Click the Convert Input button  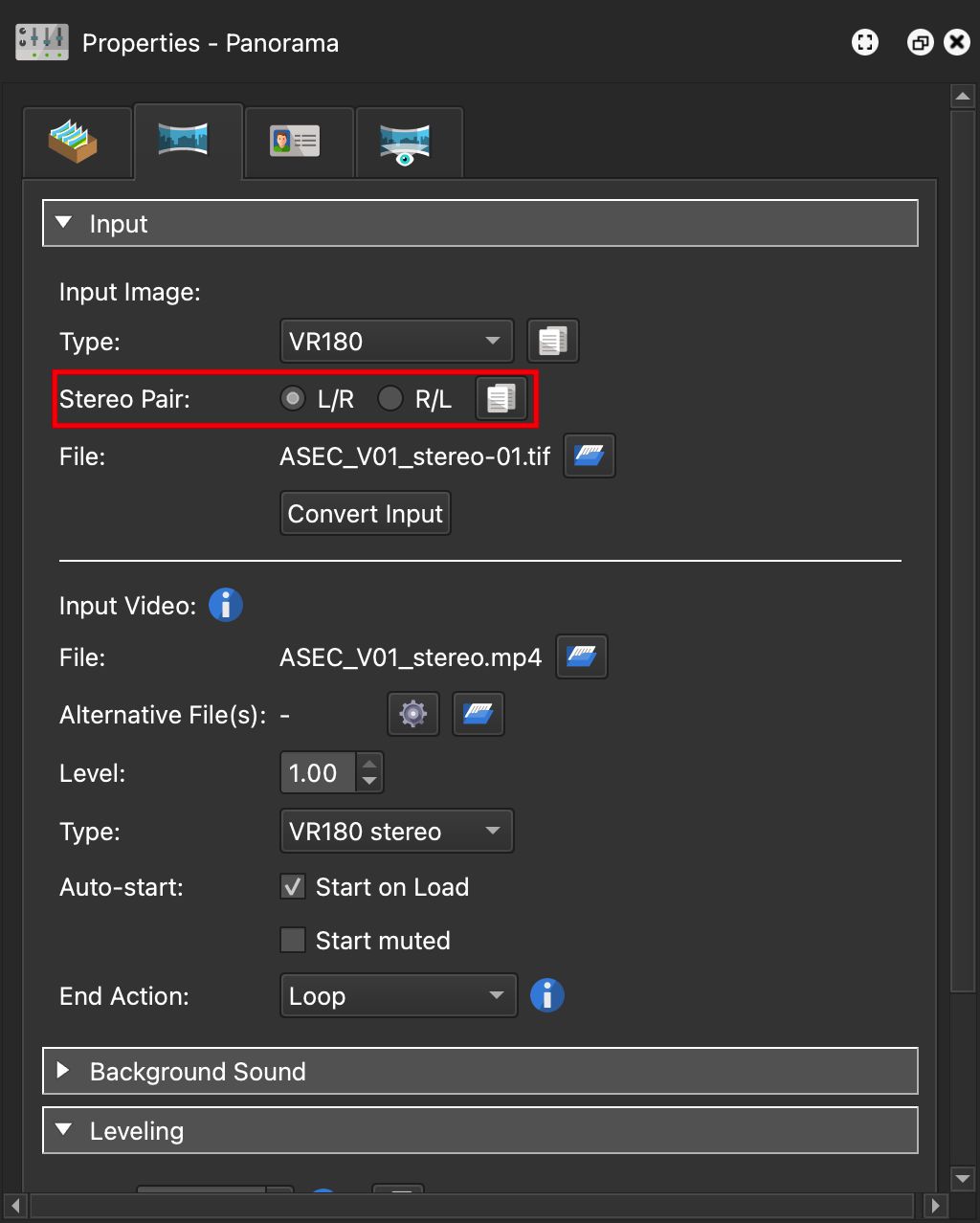point(365,513)
